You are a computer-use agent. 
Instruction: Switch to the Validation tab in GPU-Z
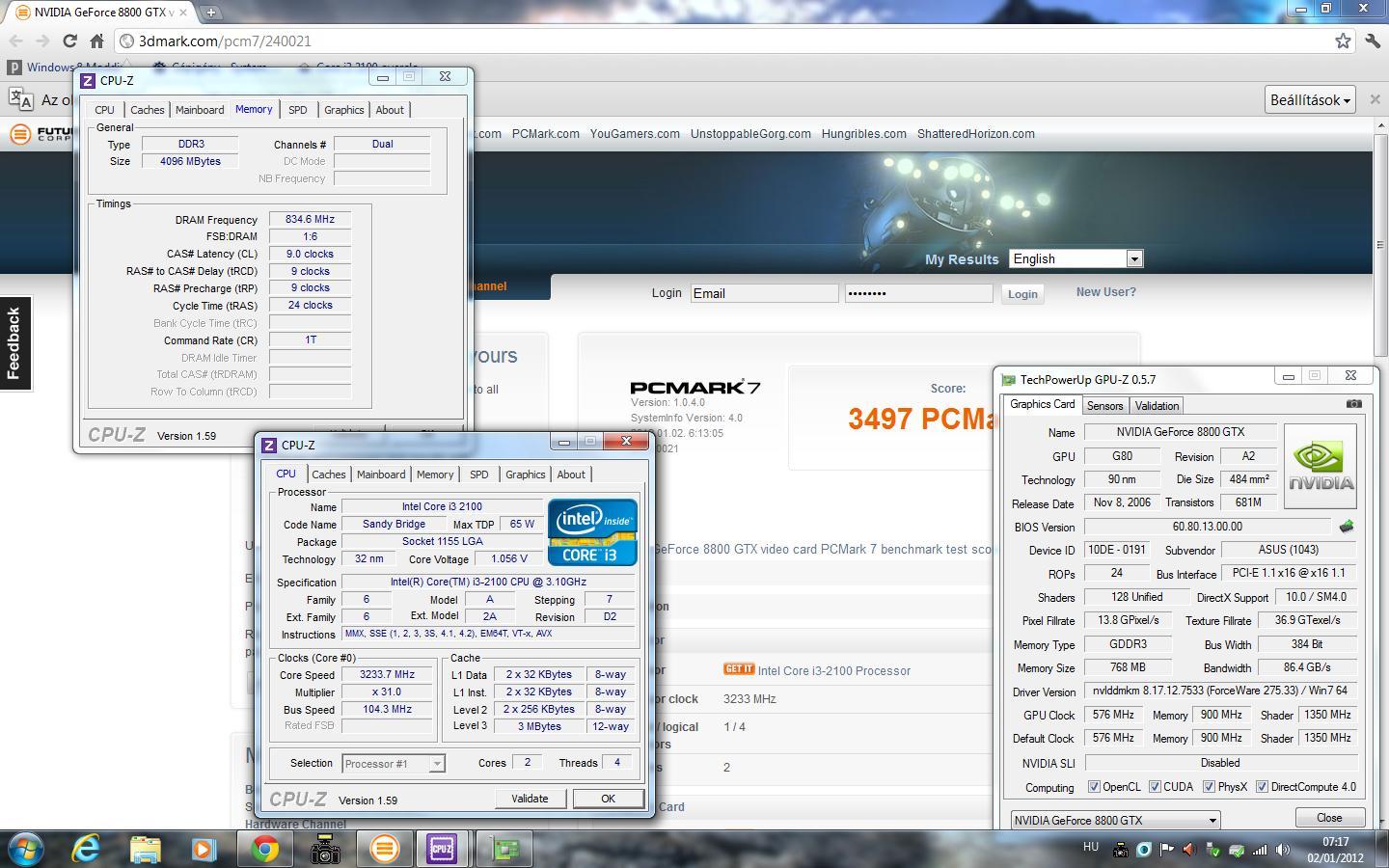[1157, 405]
